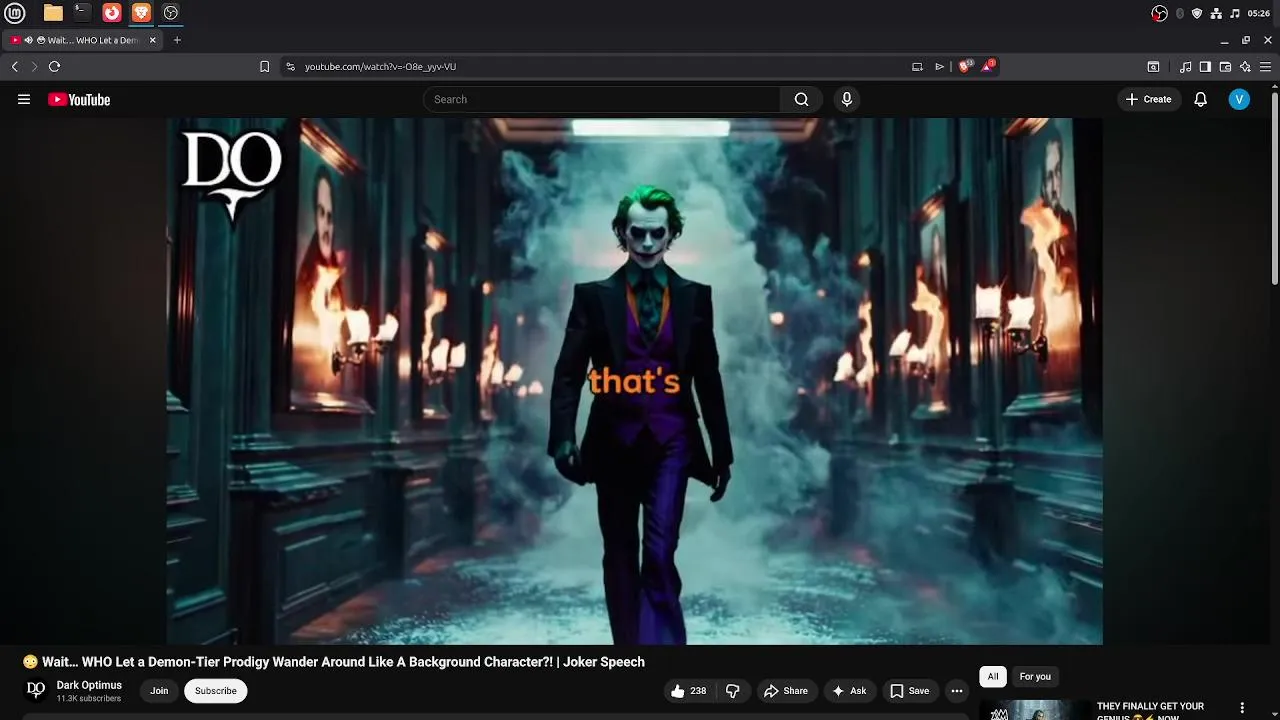Click the video player to pause

tap(635, 381)
